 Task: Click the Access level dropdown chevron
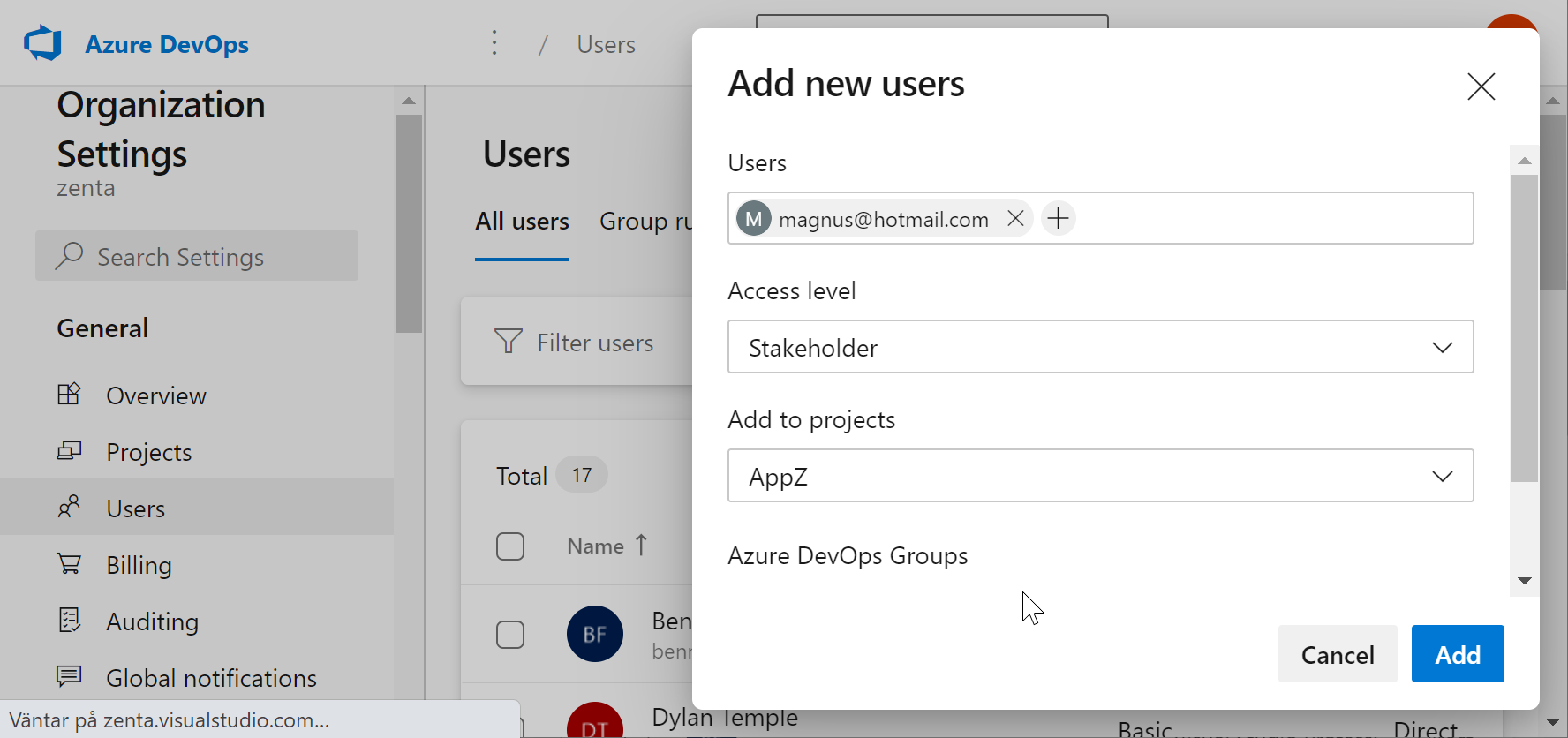click(x=1442, y=348)
